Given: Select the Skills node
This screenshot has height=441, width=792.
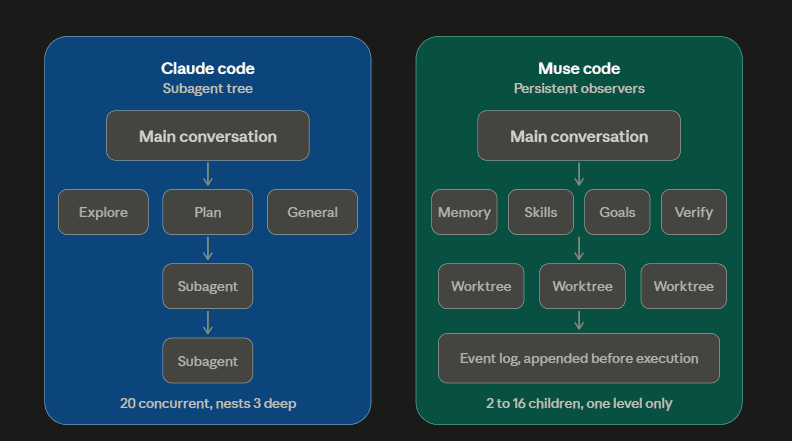Looking at the screenshot, I should [541, 212].
